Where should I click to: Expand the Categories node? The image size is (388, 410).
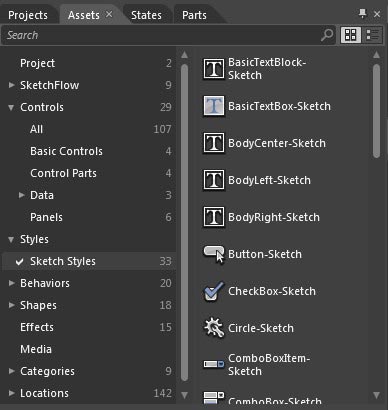click(11, 371)
